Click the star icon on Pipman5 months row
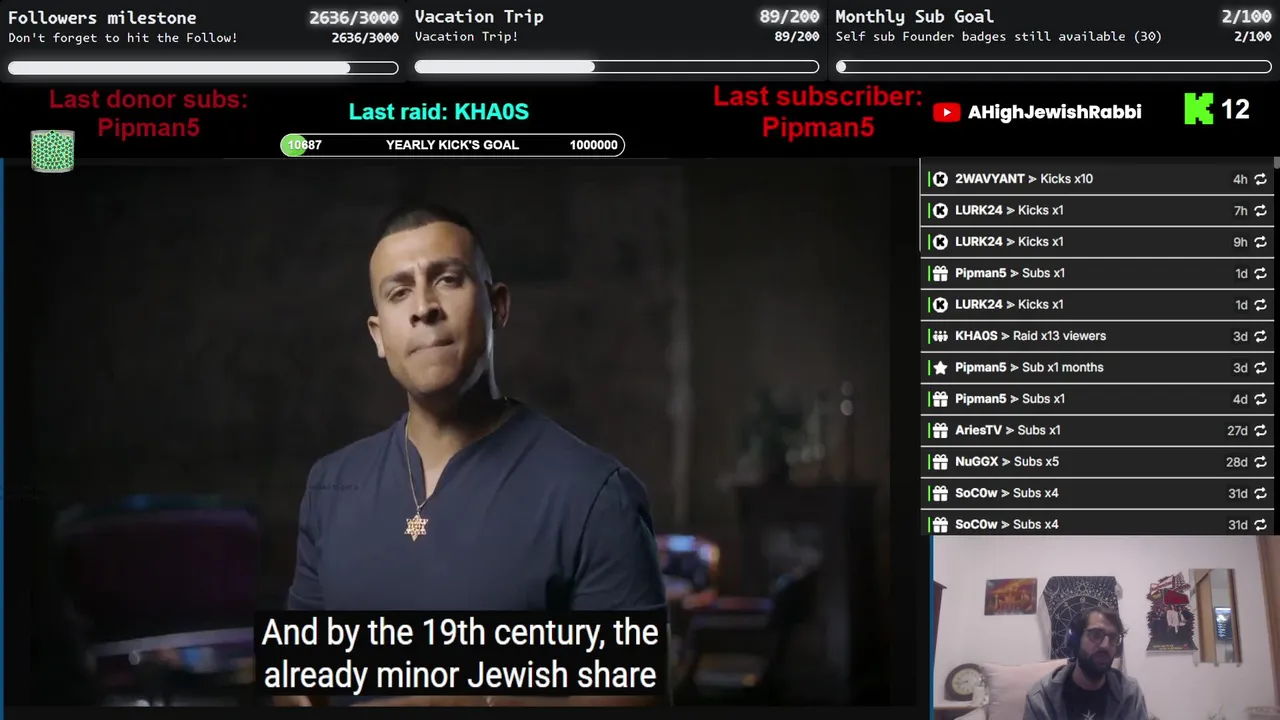The image size is (1280, 720). 940,367
